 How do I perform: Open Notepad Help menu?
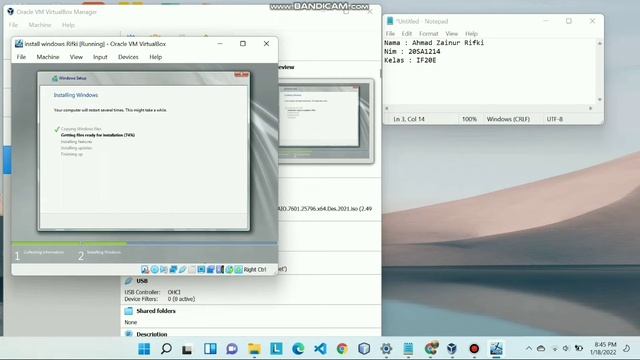[471, 33]
